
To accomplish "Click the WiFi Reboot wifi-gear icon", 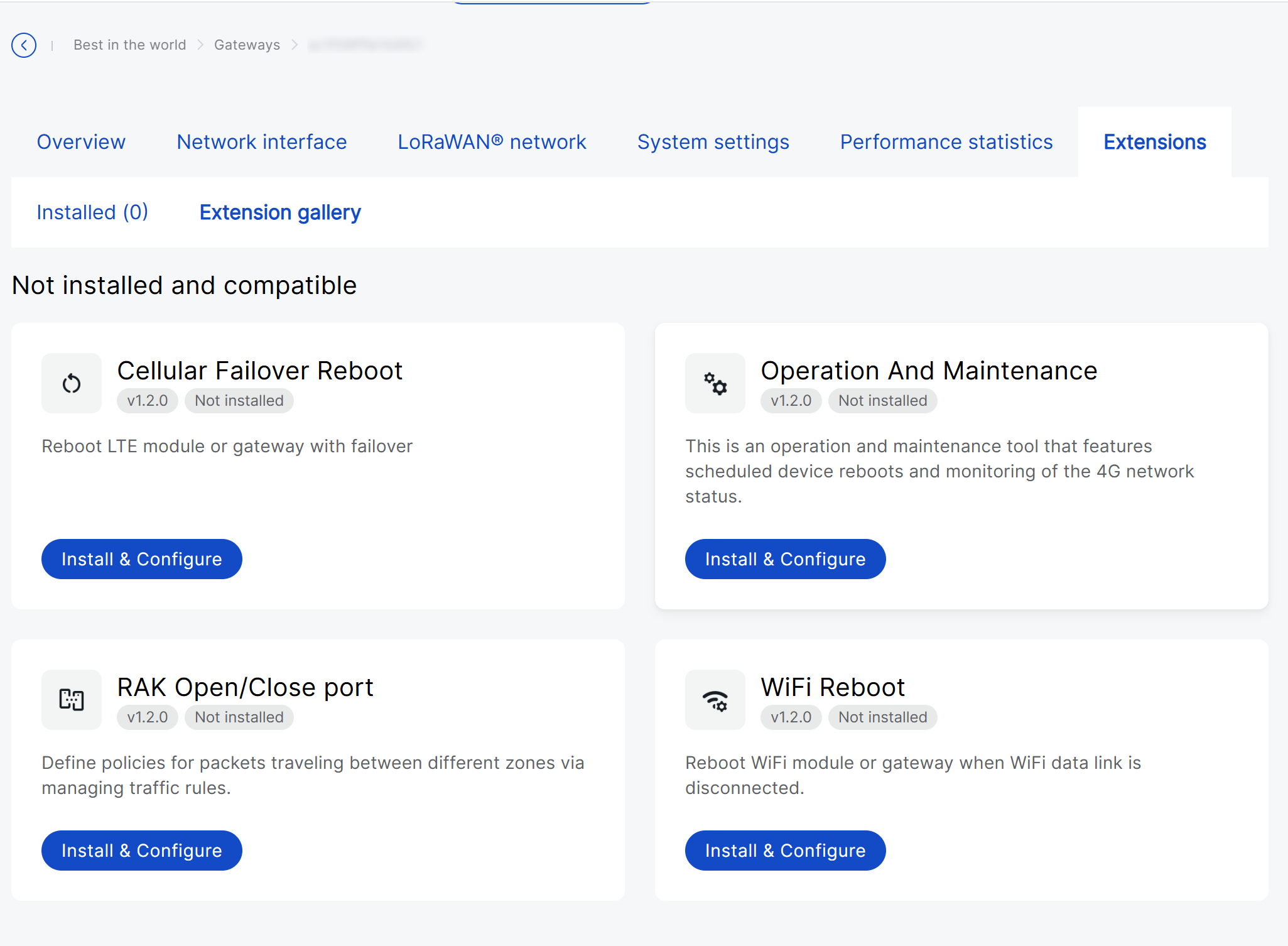I will coord(715,700).
